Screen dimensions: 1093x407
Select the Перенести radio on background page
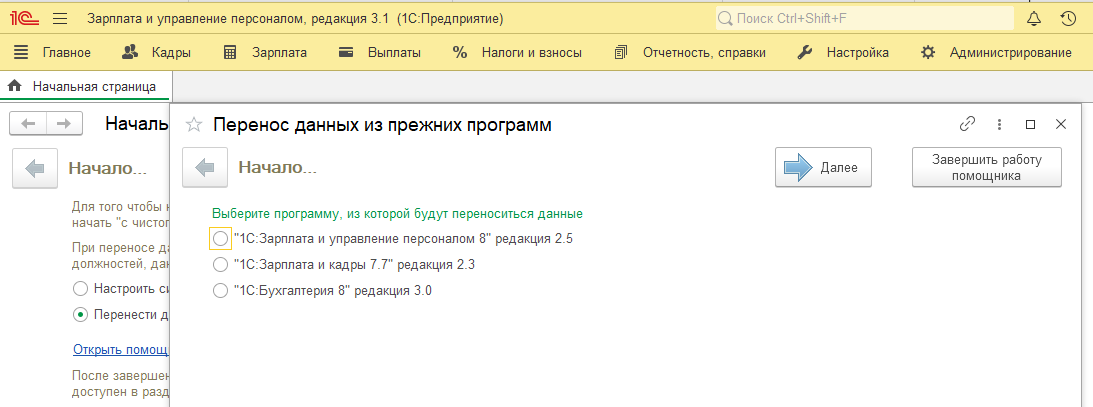coord(80,315)
